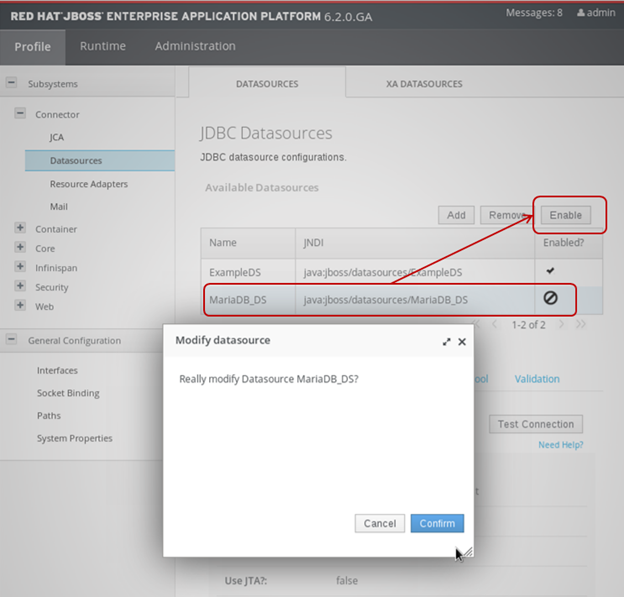Select the MariaDB_DS row in table
This screenshot has height=597, width=624.
(x=237, y=299)
